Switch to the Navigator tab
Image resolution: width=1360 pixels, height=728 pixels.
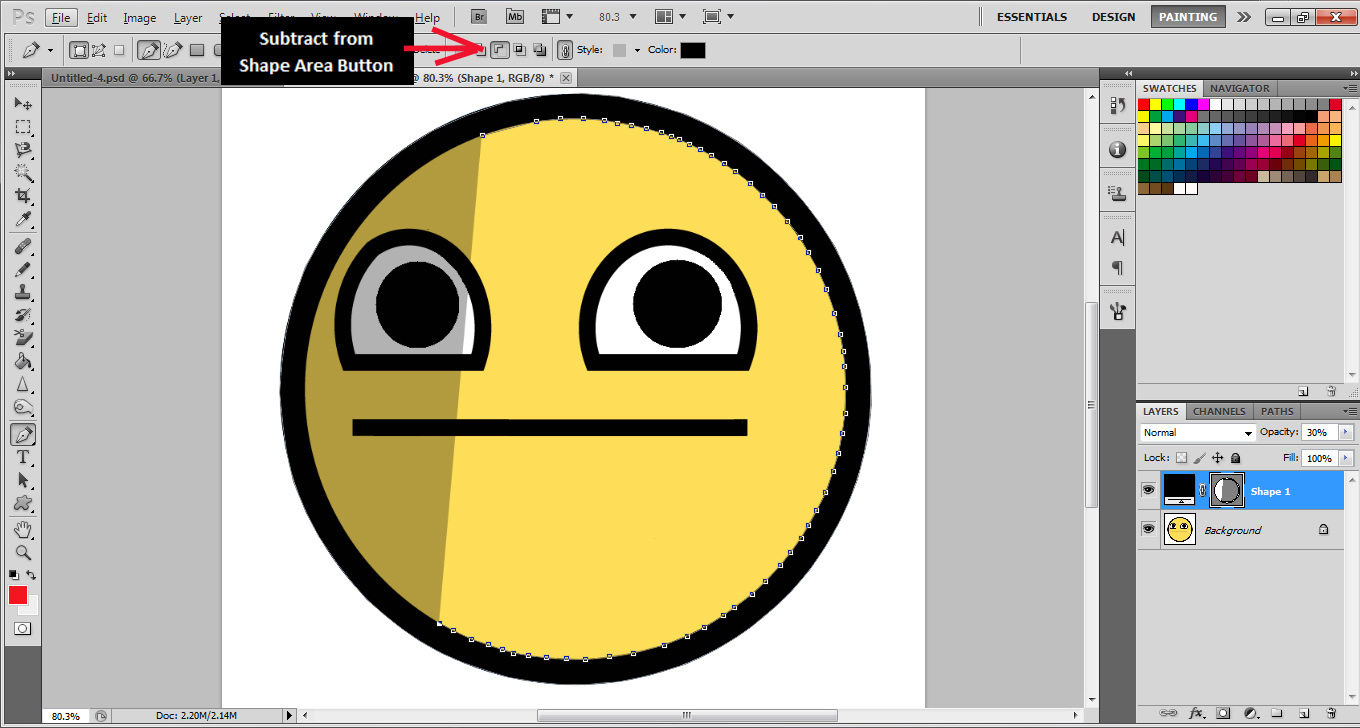[x=1239, y=88]
